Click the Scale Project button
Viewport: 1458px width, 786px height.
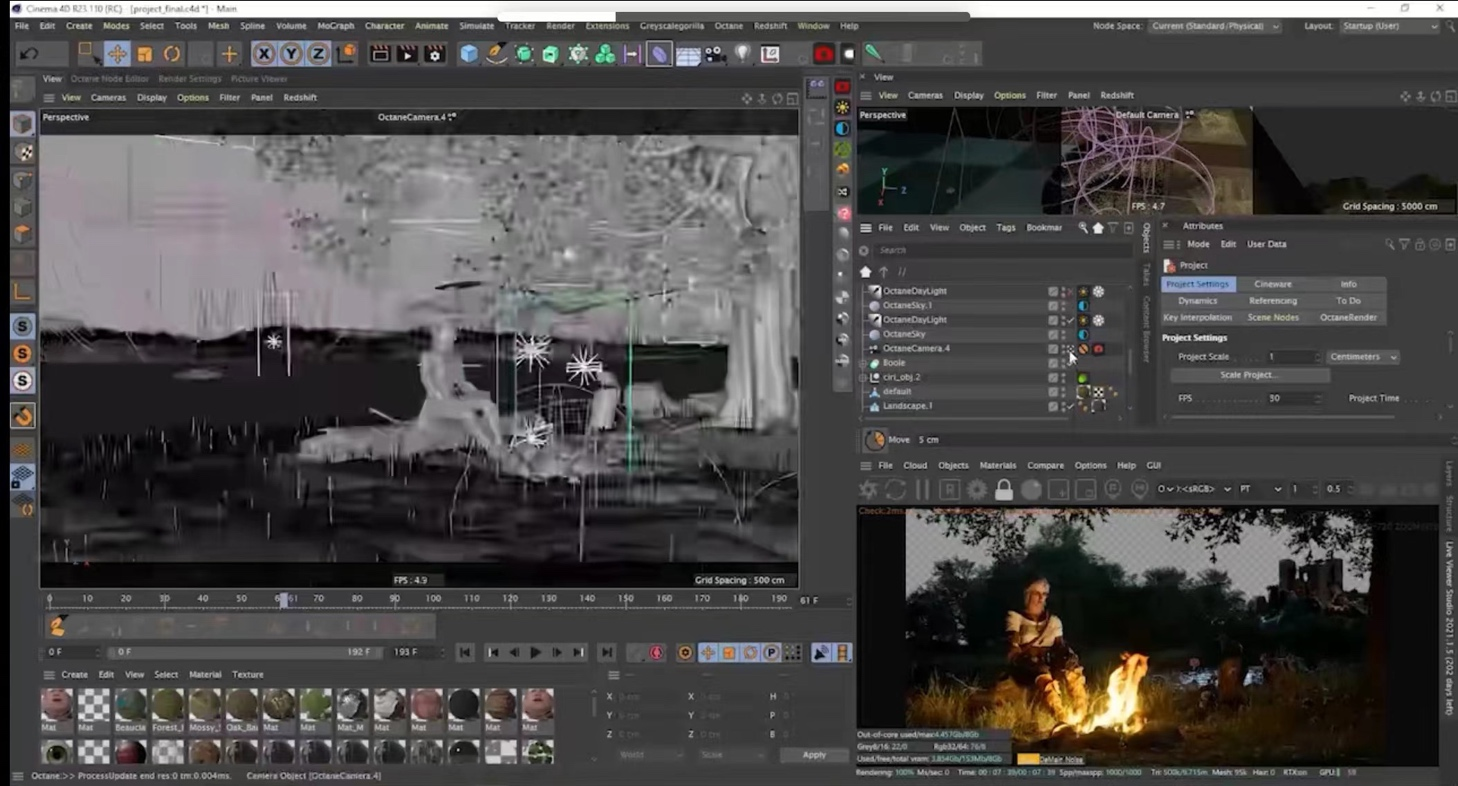point(1250,375)
